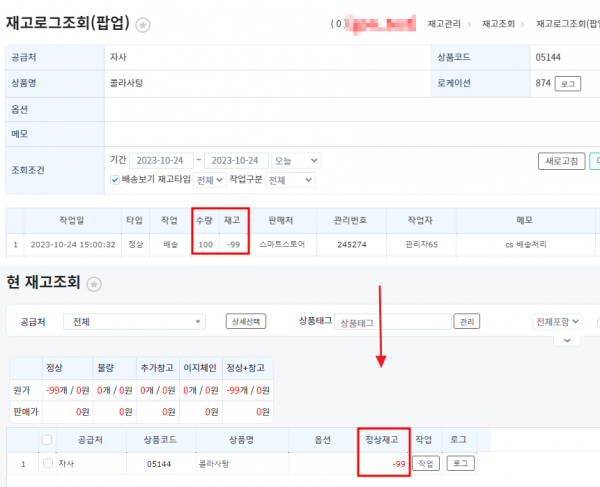Expand the 공급처 전체 dropdown
This screenshot has width=600, height=487.
[137, 322]
